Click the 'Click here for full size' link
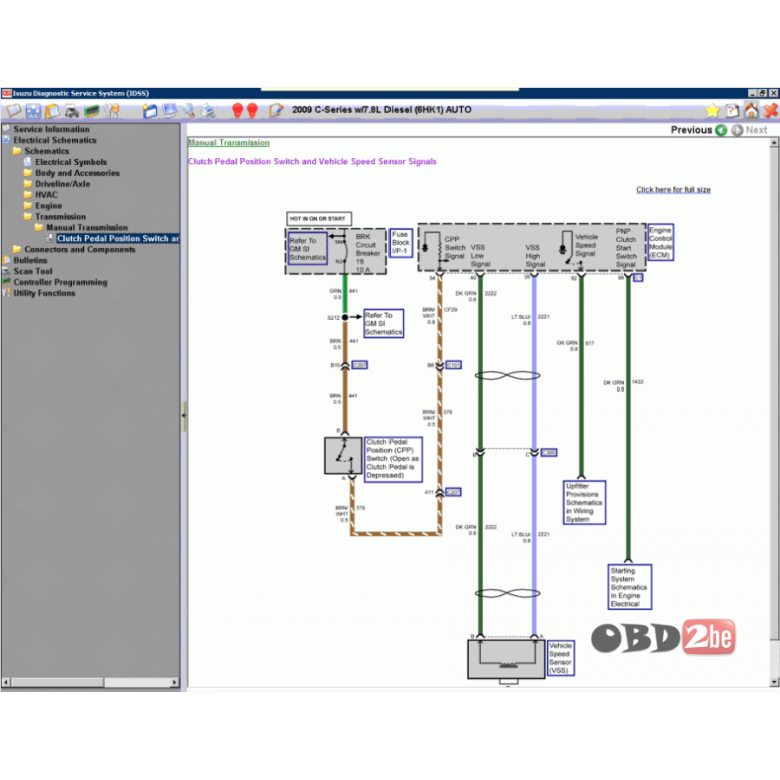780x780 pixels. [x=673, y=190]
